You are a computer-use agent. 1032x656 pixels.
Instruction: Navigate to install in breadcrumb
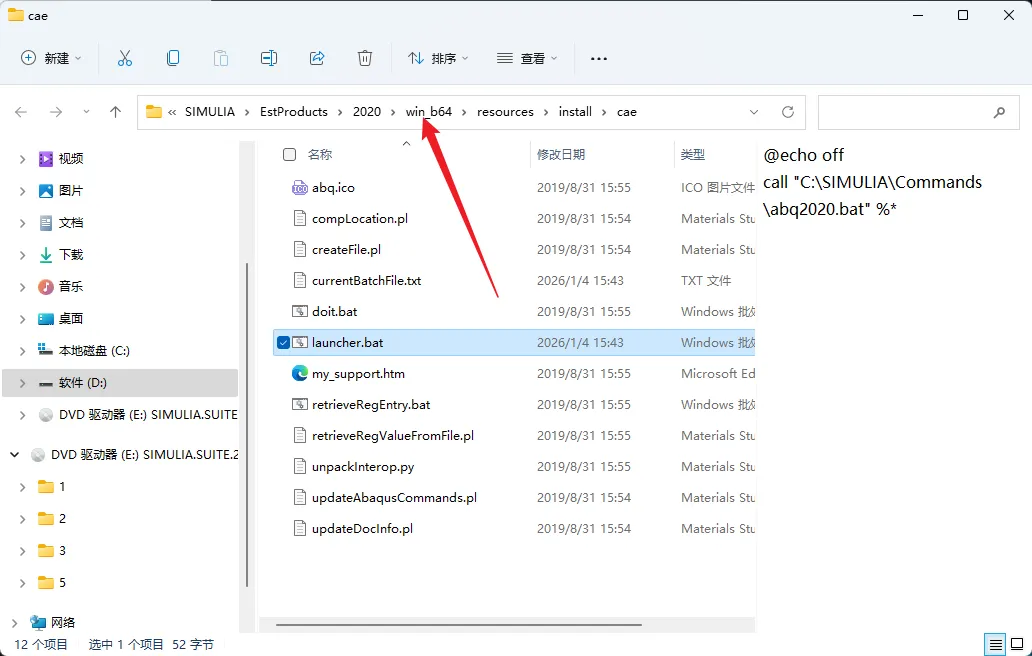(575, 112)
